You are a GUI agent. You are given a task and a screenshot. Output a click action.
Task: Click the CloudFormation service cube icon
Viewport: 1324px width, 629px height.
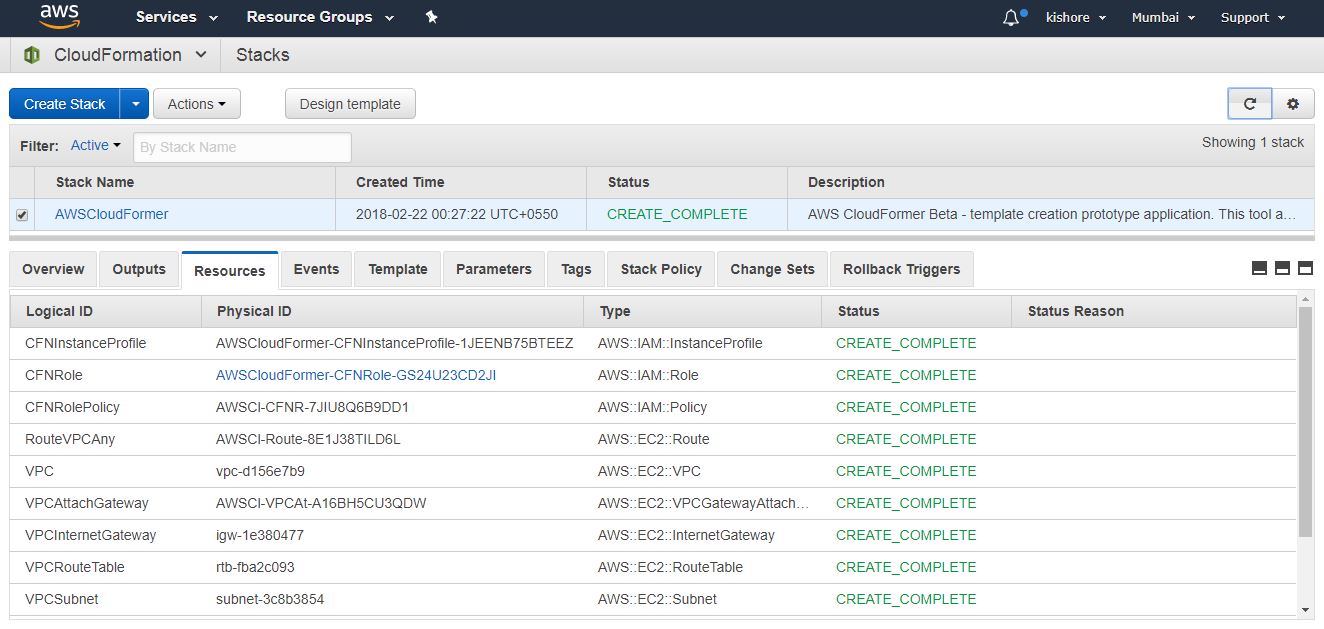coord(31,55)
